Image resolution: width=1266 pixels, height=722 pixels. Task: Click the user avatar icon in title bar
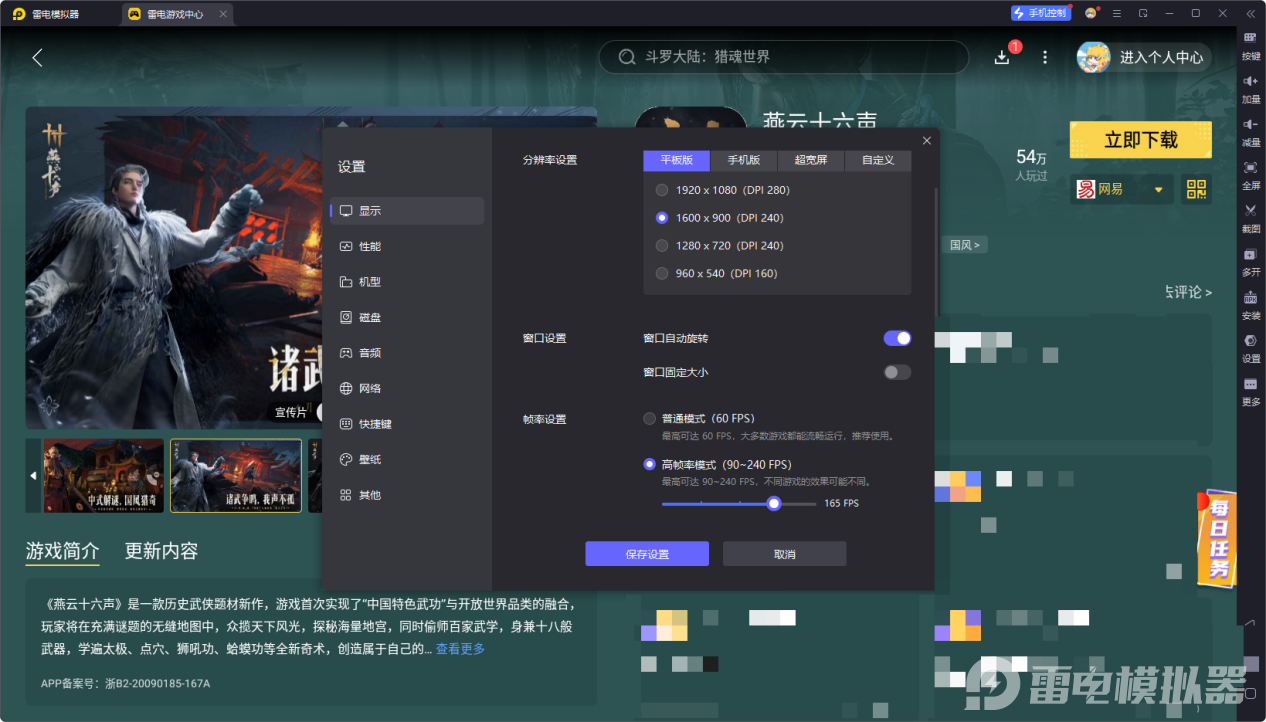point(1090,14)
